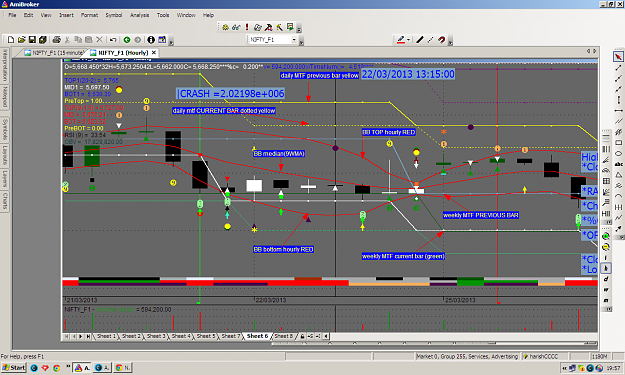Switch to Sheet 1 tab
This screenshot has width=625, height=375.
(106, 336)
